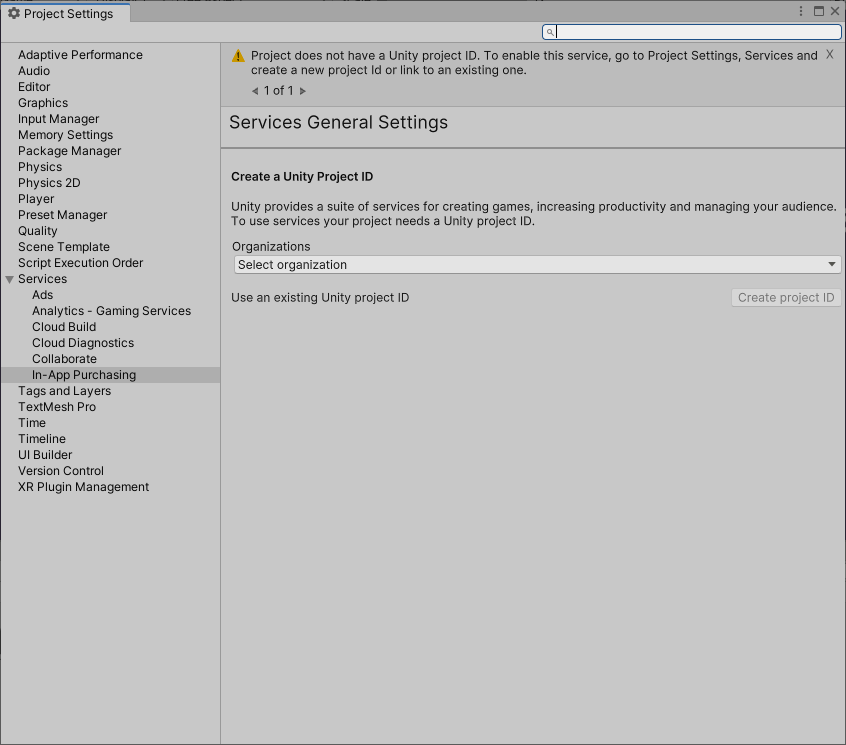Viewport: 846px width, 745px height.
Task: Click the Services General Settings heading
Action: point(338,122)
